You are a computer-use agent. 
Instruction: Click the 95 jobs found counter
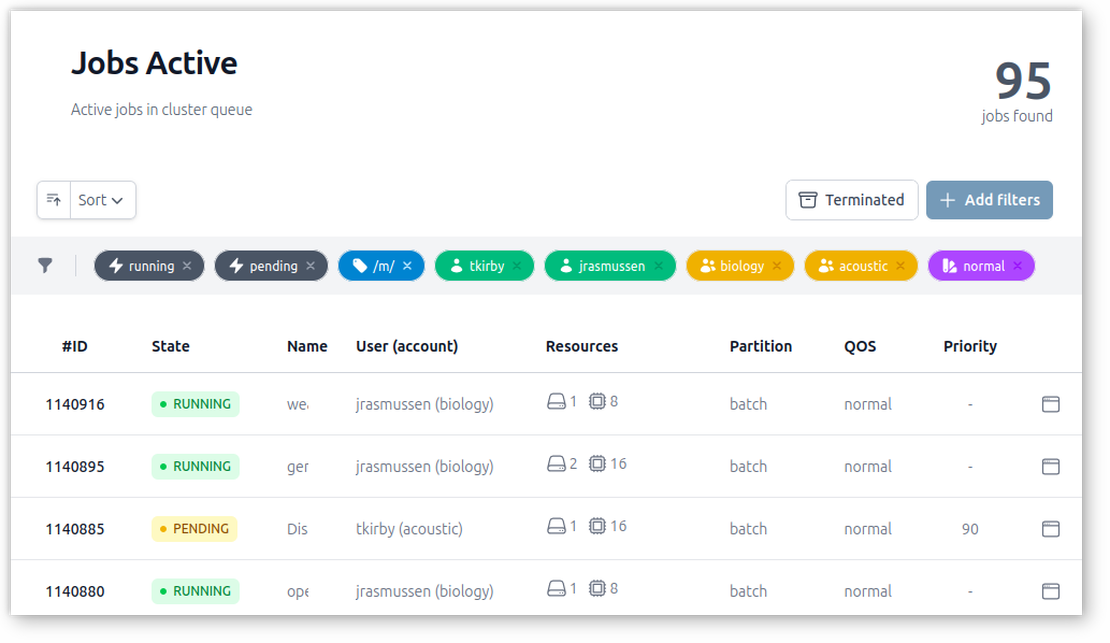1017,92
